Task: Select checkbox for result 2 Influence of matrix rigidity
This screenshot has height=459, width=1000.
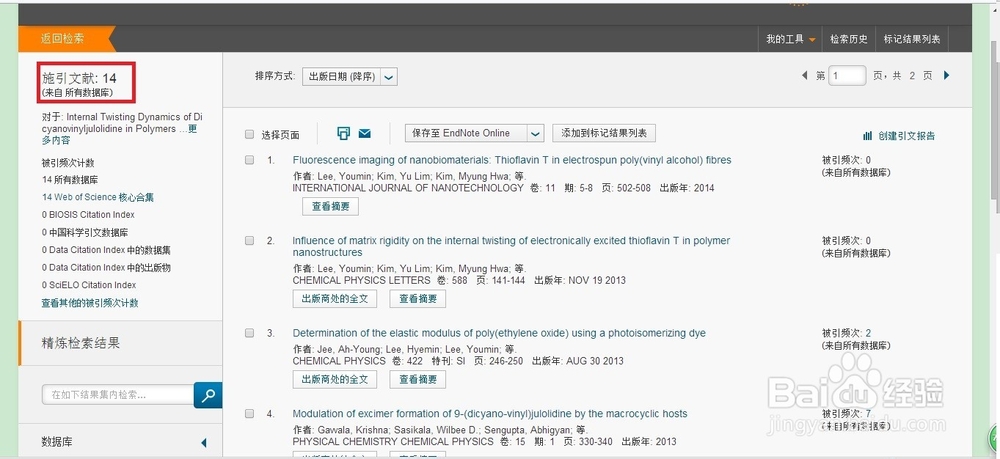Action: click(249, 240)
